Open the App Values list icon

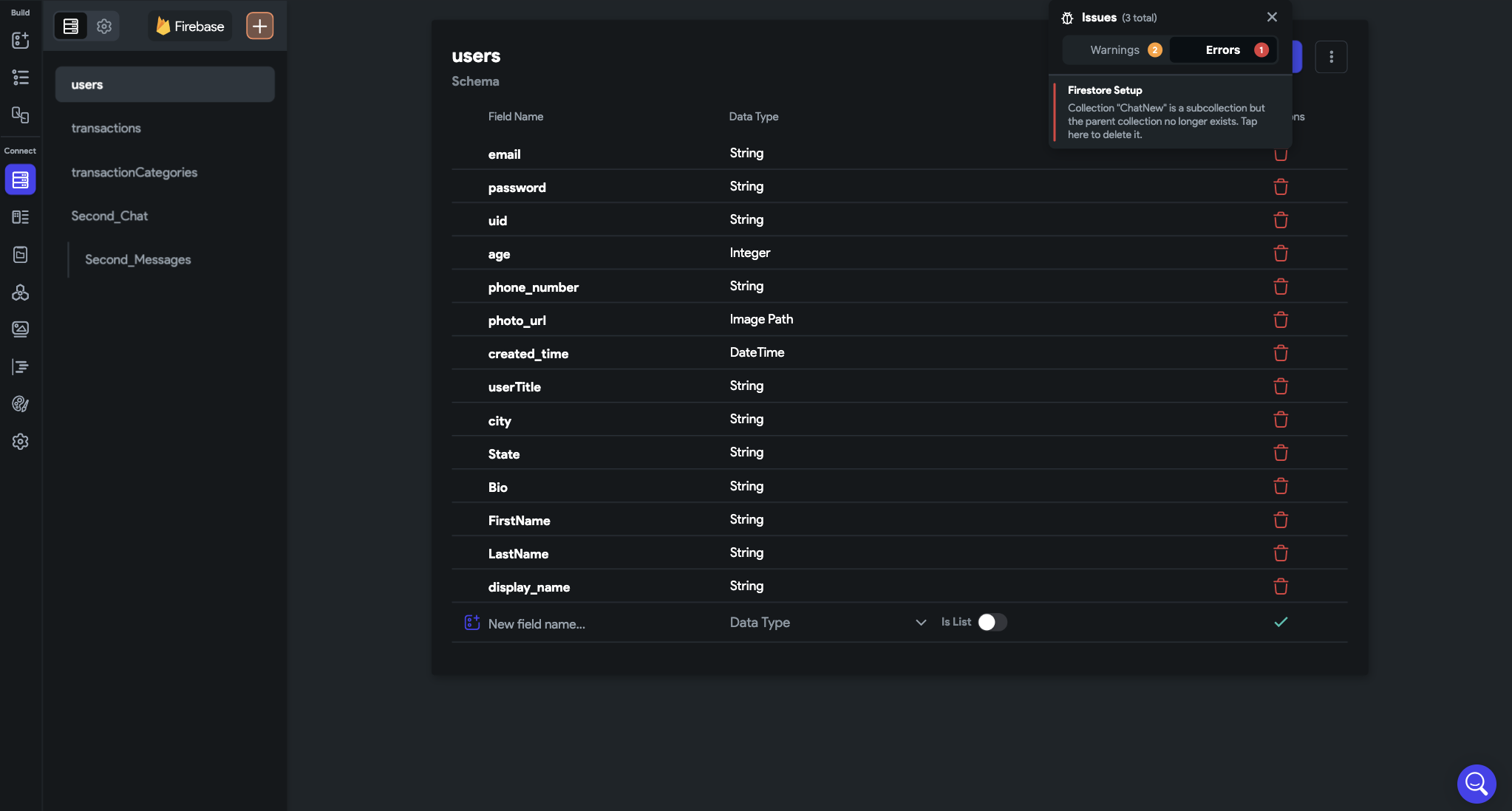tap(21, 78)
